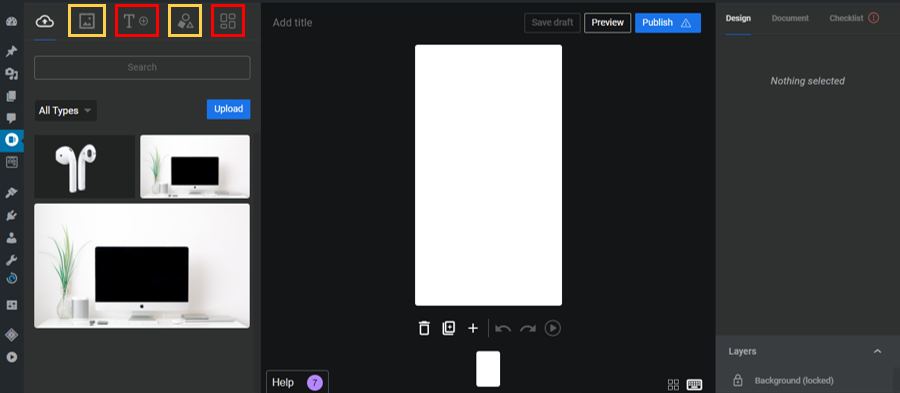
Task: Open the third-party media tab
Action: click(87, 21)
